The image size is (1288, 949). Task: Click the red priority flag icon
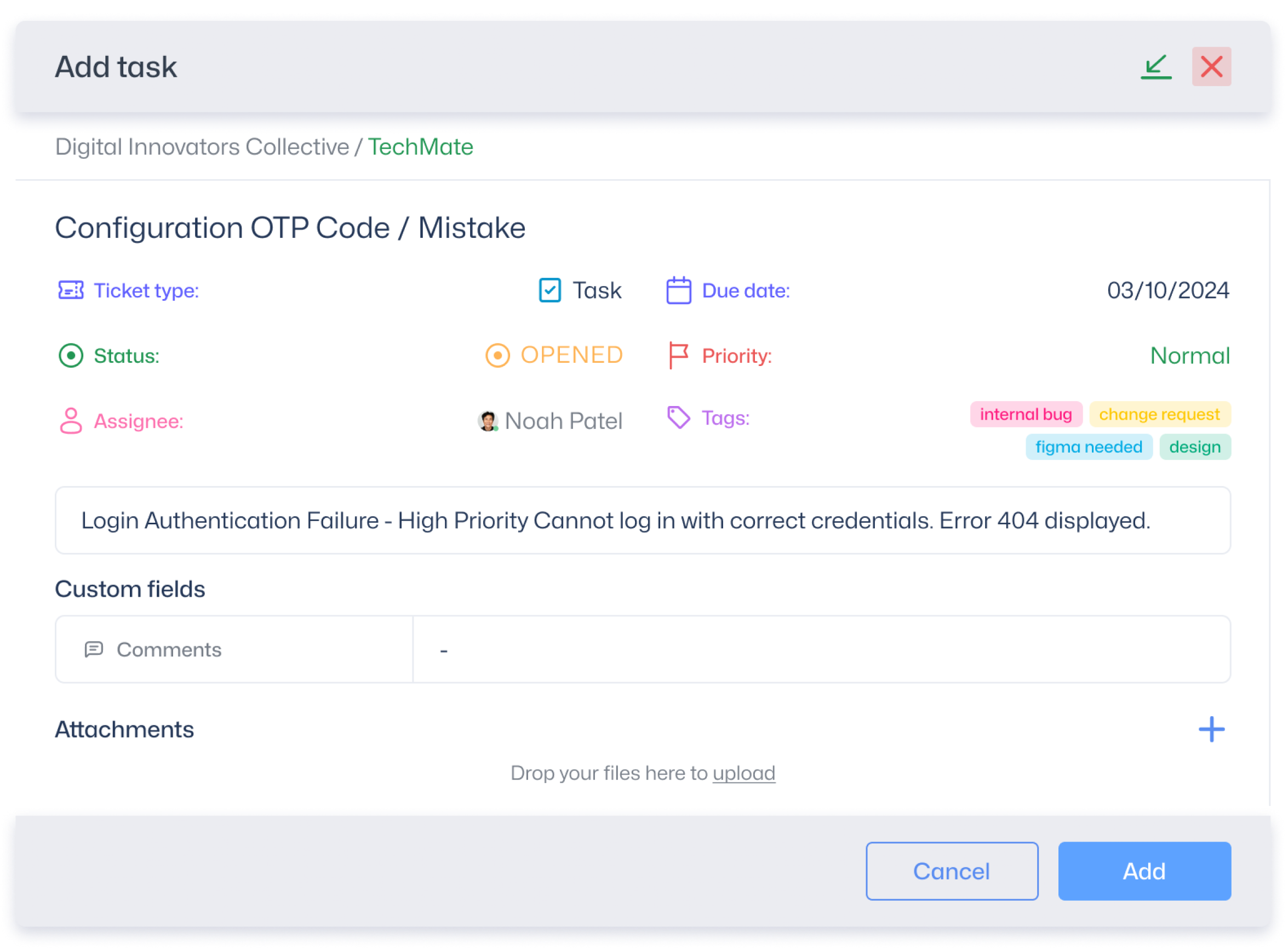tap(679, 356)
